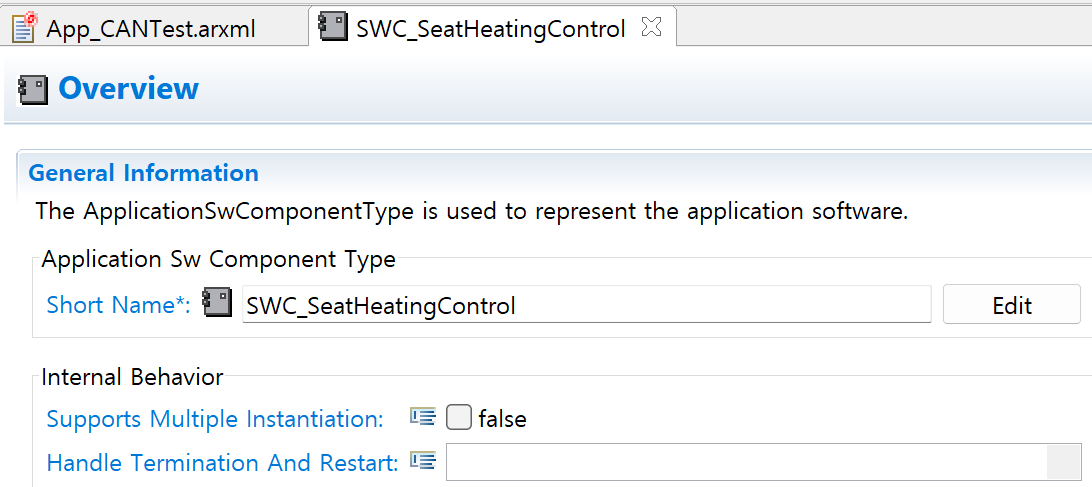Viewport: 1092px width, 487px height.
Task: Close the SWC_SeatHeatingControl tab
Action: click(x=650, y=26)
